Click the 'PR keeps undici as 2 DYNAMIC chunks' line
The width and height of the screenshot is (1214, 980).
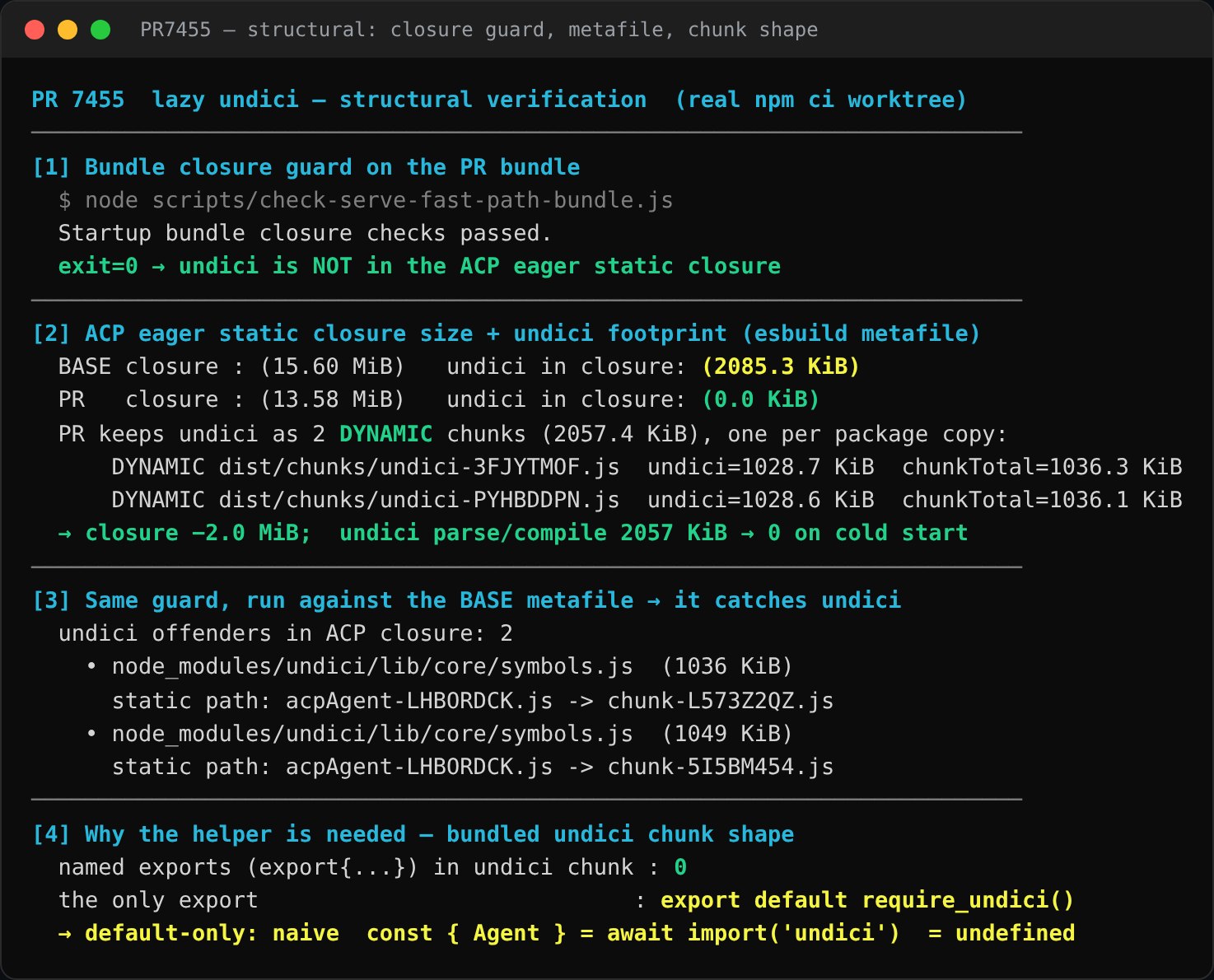(532, 434)
